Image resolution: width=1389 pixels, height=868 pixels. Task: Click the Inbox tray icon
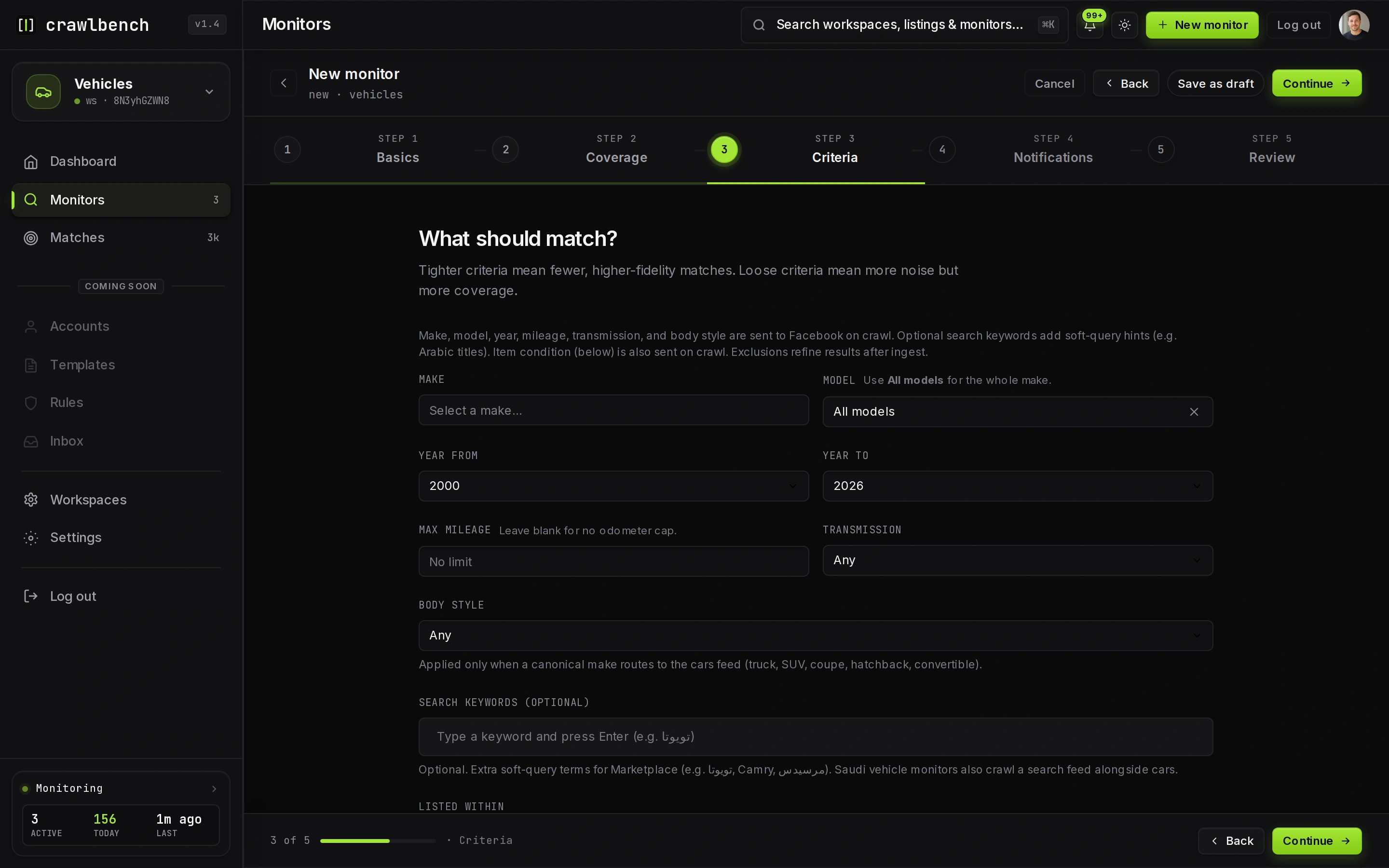(x=31, y=441)
